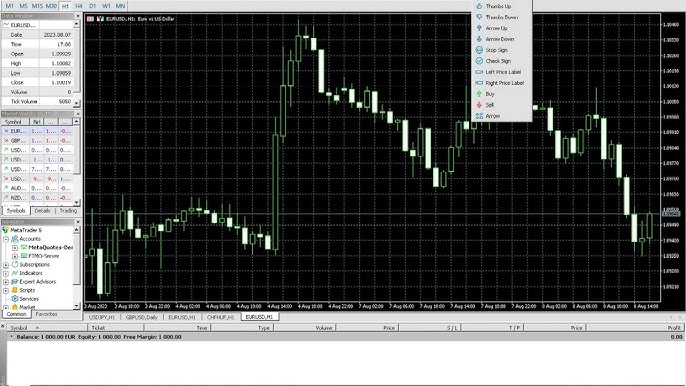Pick the Check Sign object icon
Viewport: 686px width, 386px height.
point(479,61)
